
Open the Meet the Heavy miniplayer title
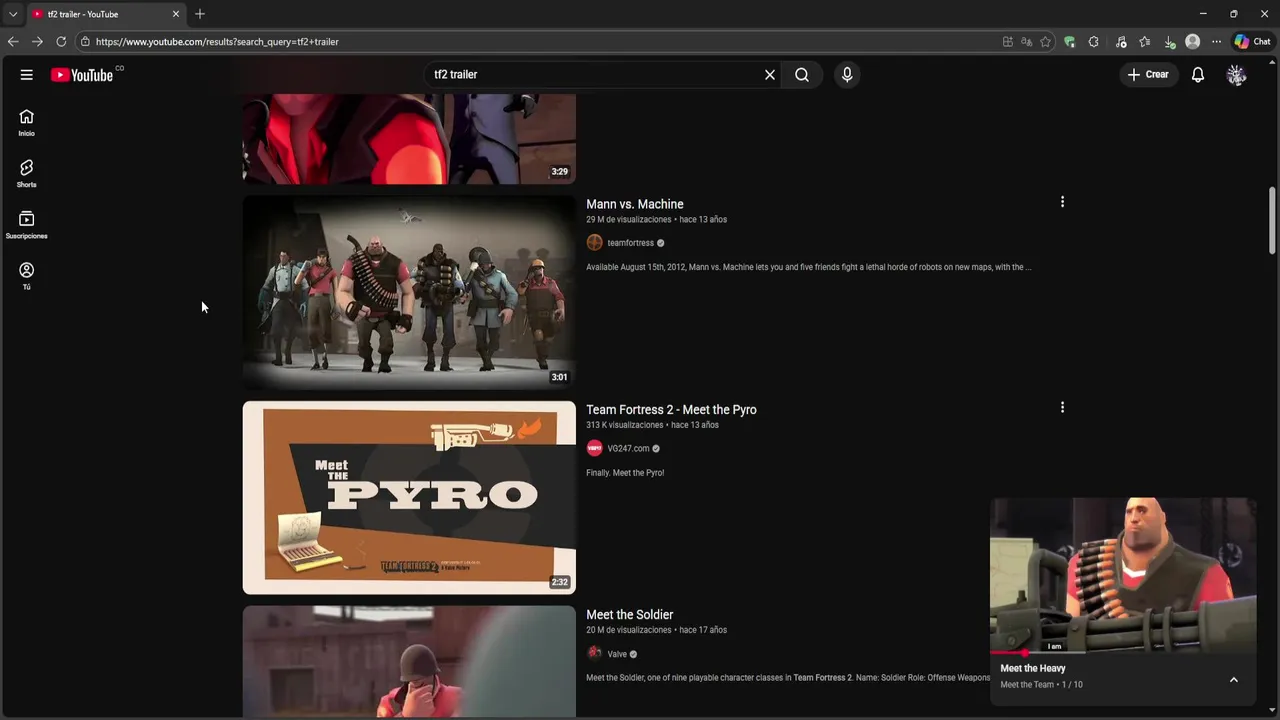pyautogui.click(x=1033, y=668)
